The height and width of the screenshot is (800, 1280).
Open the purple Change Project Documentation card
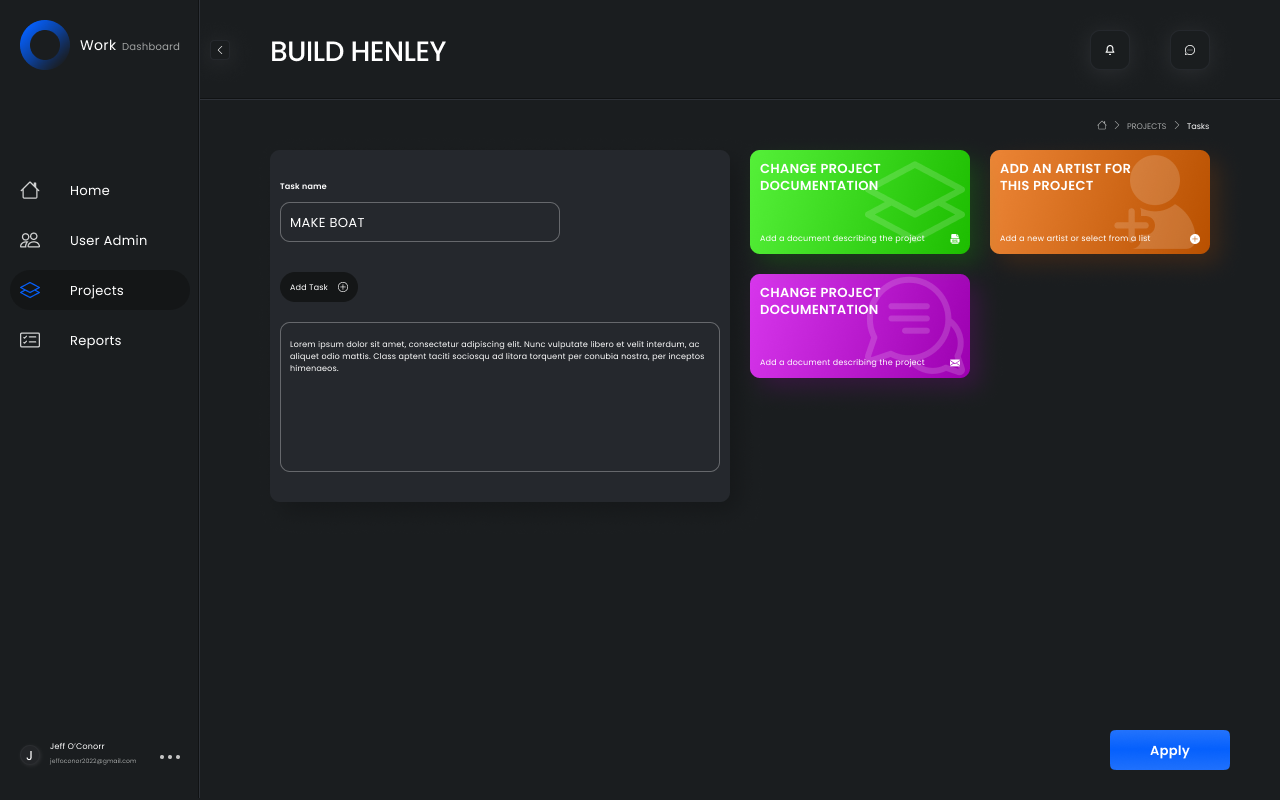pyautogui.click(x=860, y=326)
